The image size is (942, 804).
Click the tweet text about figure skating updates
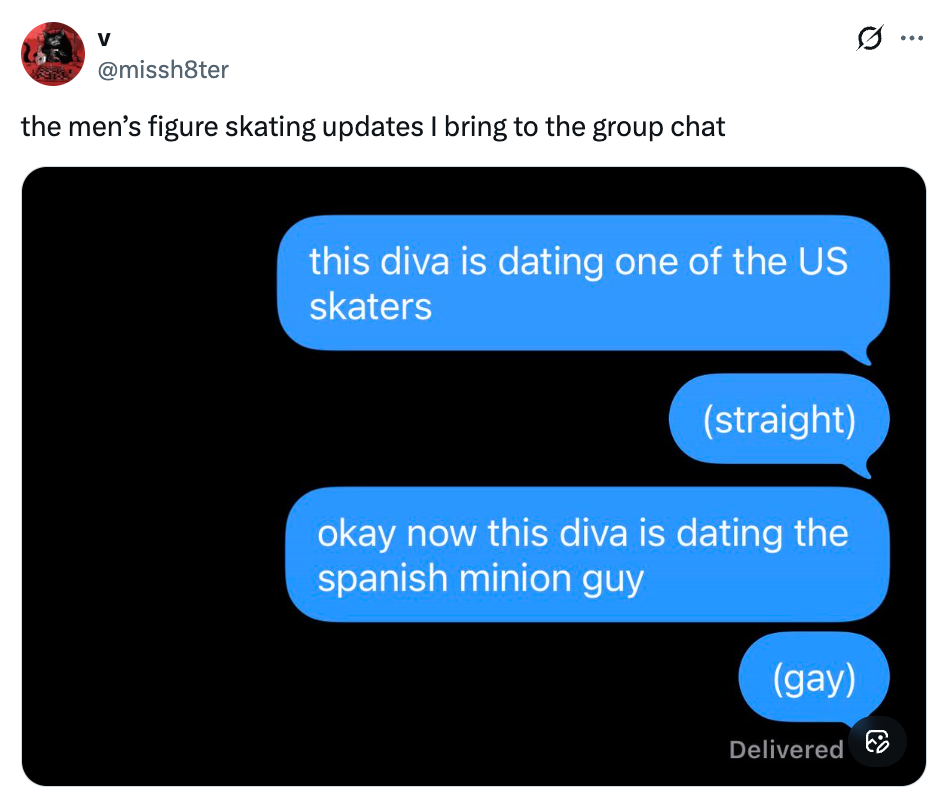coord(373,127)
